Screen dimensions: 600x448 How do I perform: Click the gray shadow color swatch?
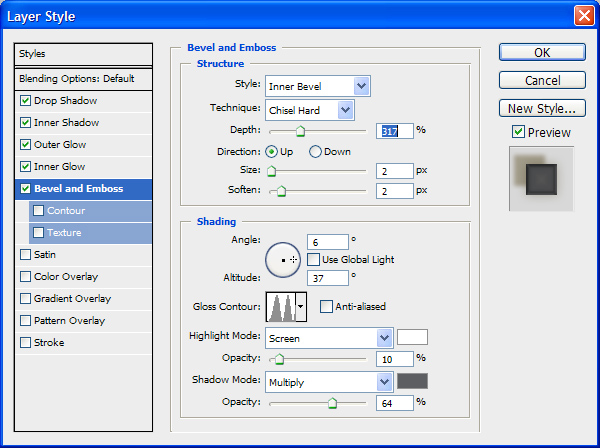(412, 381)
